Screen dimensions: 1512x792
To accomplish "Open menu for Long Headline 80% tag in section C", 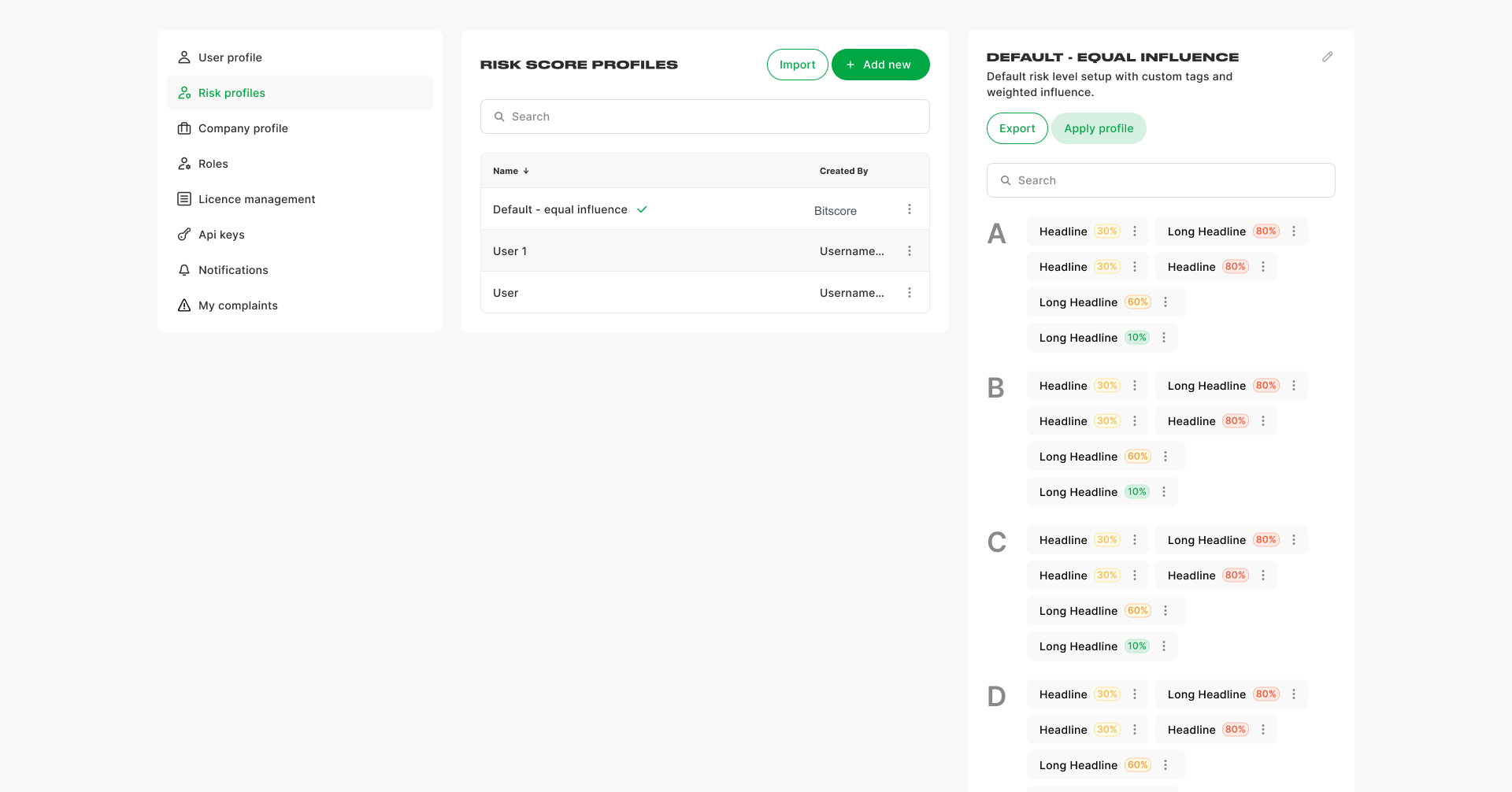I will point(1294,540).
